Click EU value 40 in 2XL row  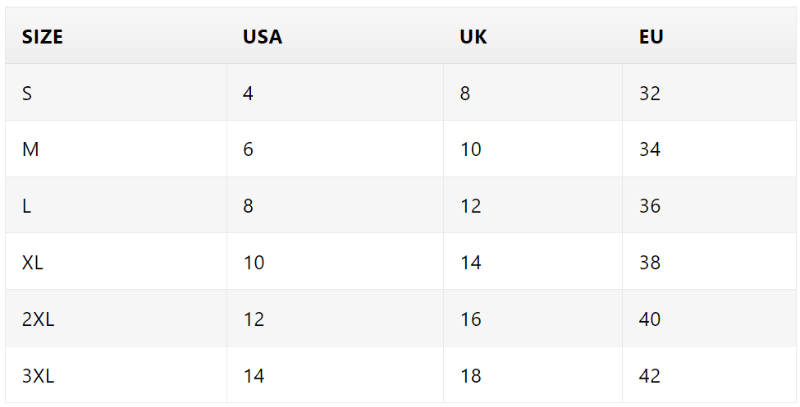[650, 319]
